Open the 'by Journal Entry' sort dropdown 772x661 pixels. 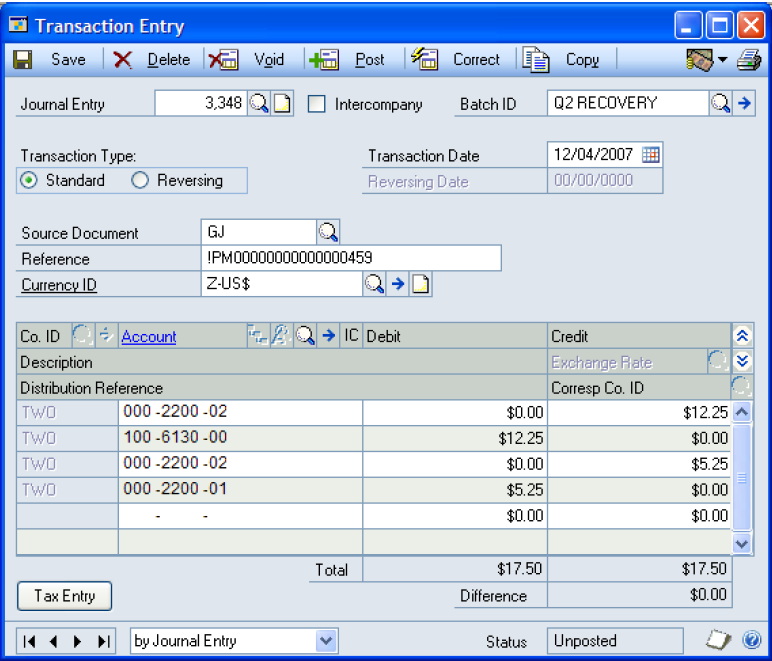coord(326,641)
